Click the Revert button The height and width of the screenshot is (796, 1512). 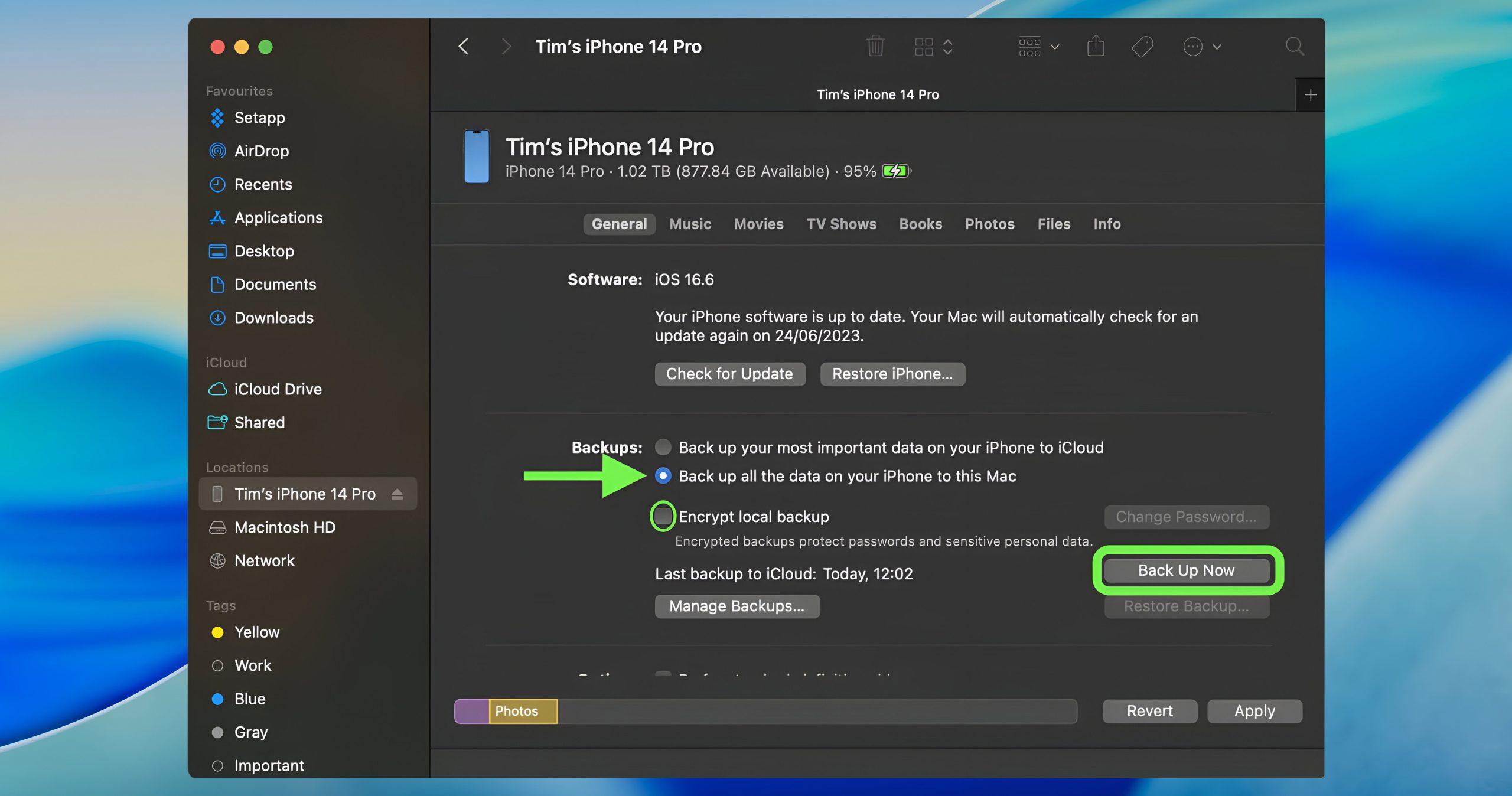click(x=1150, y=711)
